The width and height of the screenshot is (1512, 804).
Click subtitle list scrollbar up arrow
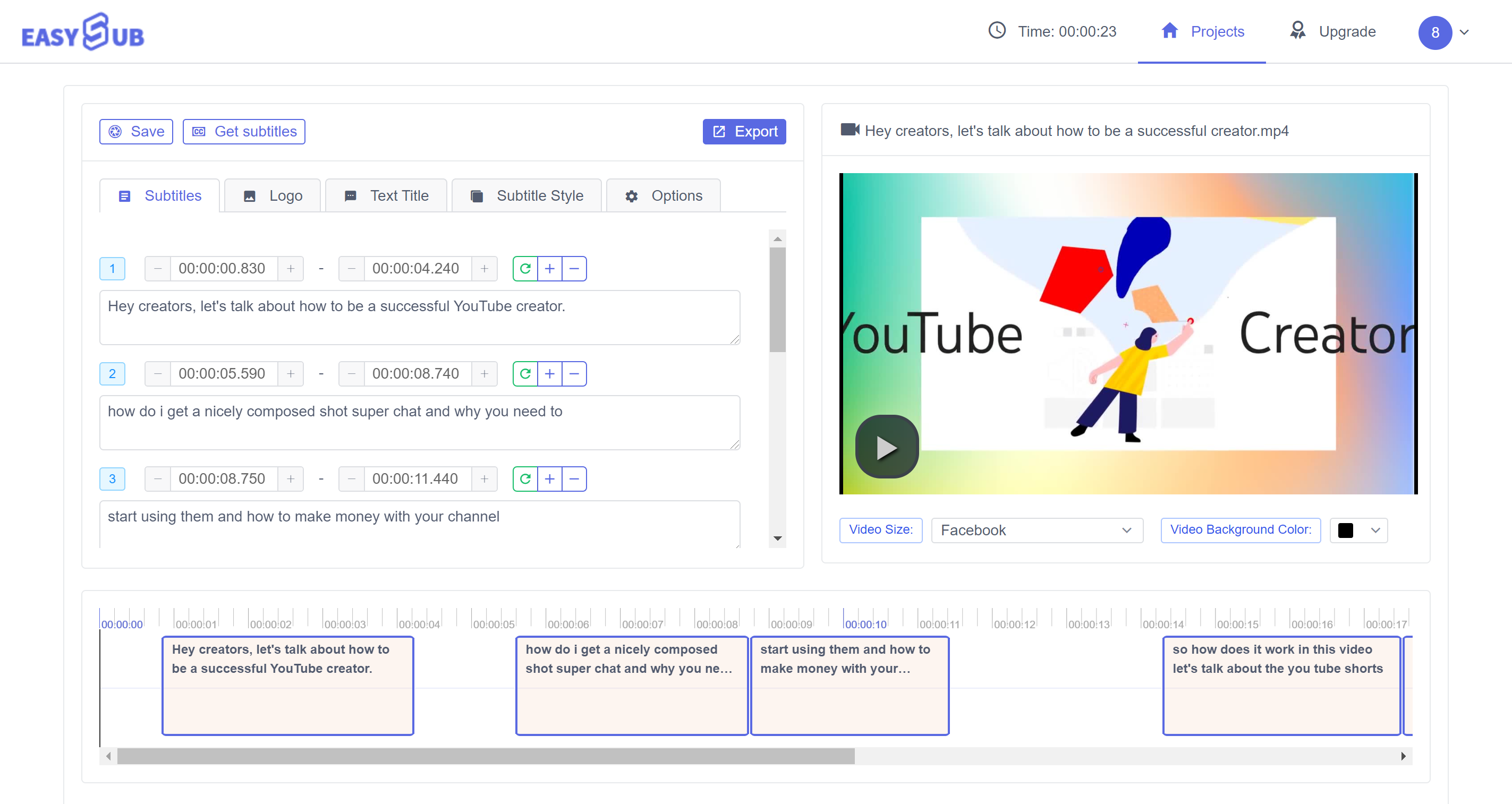tap(777, 239)
